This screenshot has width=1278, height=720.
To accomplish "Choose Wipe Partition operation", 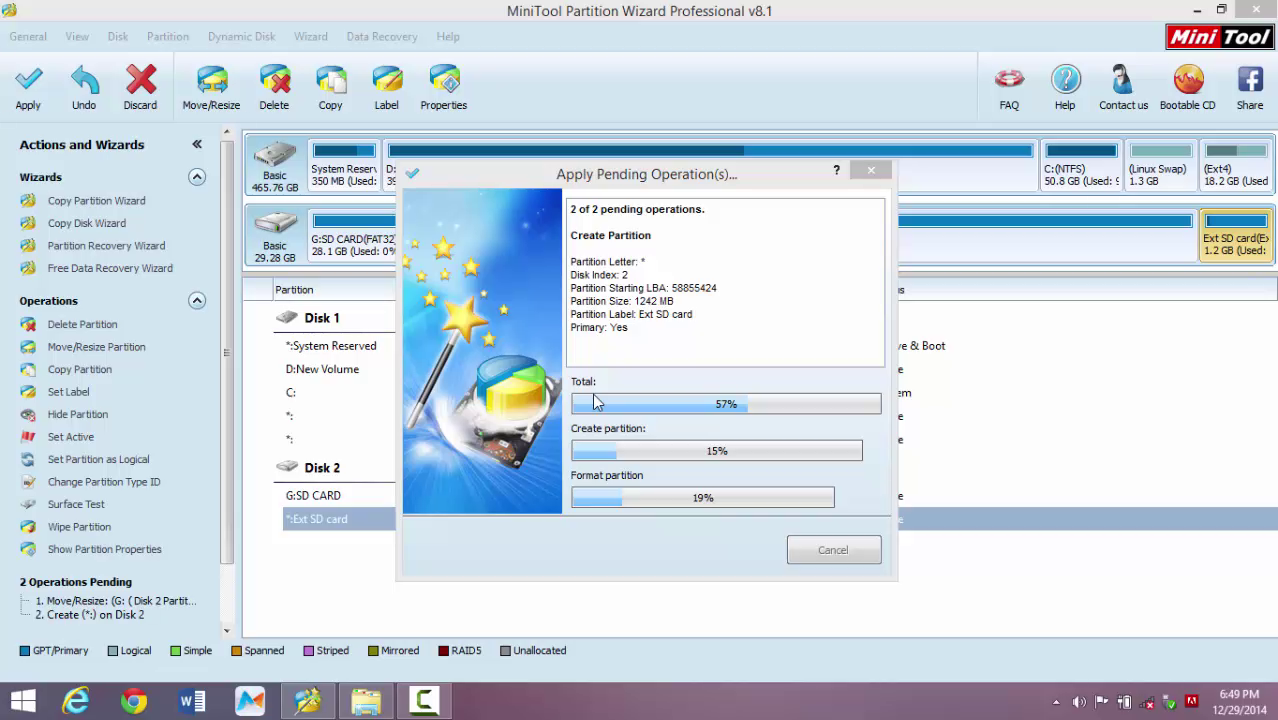I will click(x=79, y=527).
